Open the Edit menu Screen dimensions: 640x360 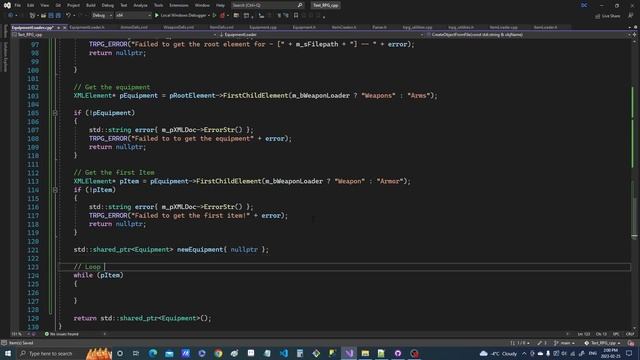point(31,5)
